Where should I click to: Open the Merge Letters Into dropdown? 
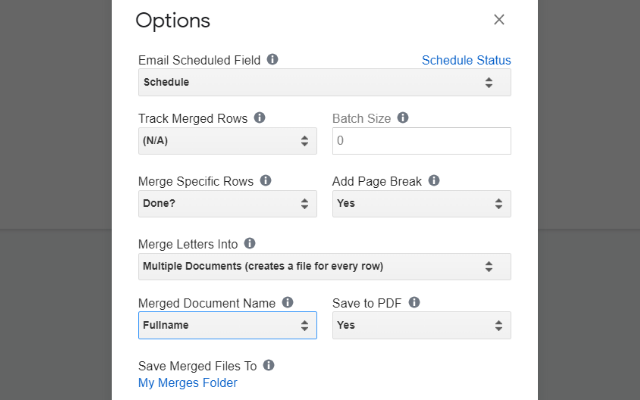[x=324, y=266]
